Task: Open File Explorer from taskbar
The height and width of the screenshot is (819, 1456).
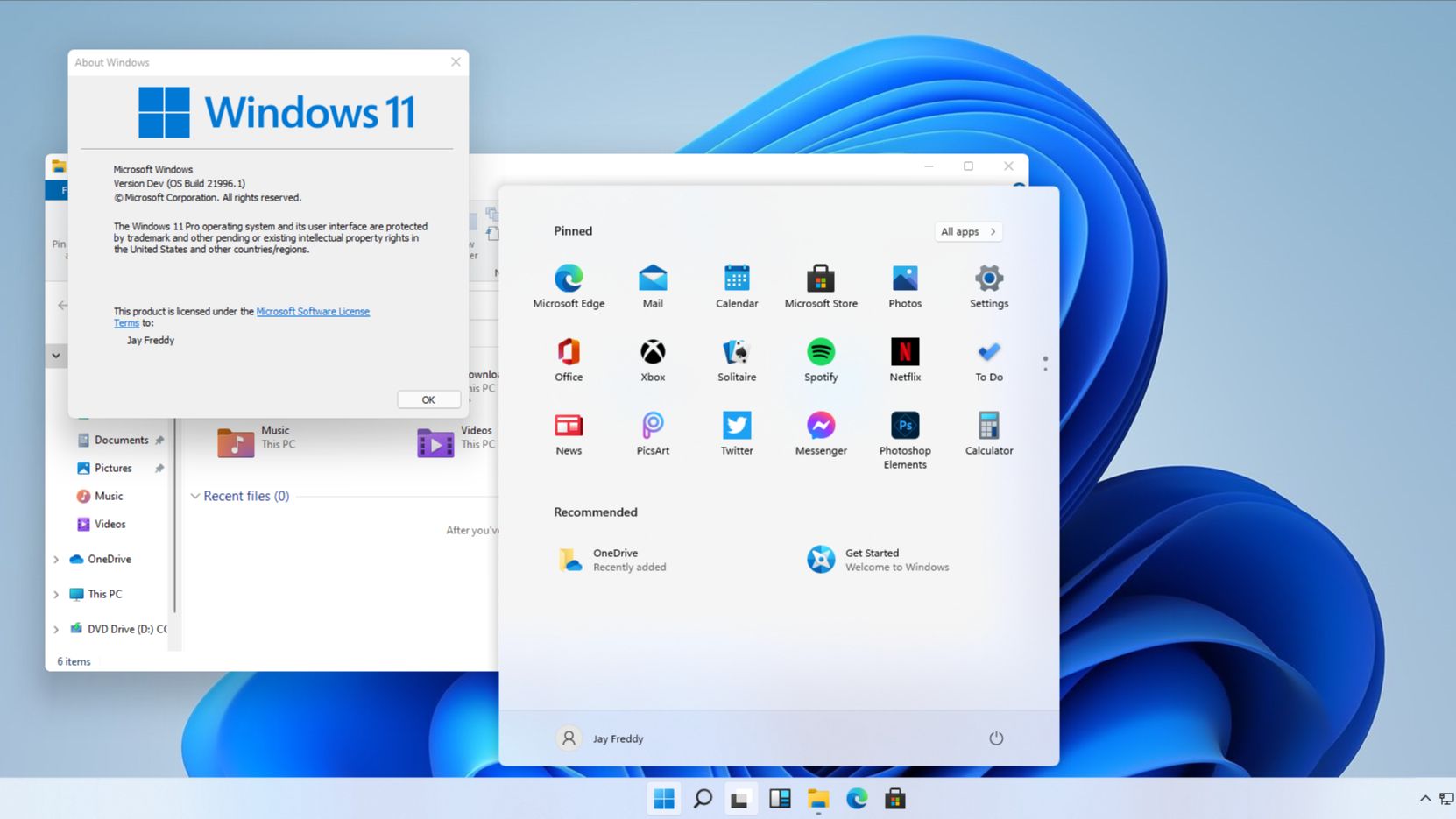Action: (x=818, y=799)
